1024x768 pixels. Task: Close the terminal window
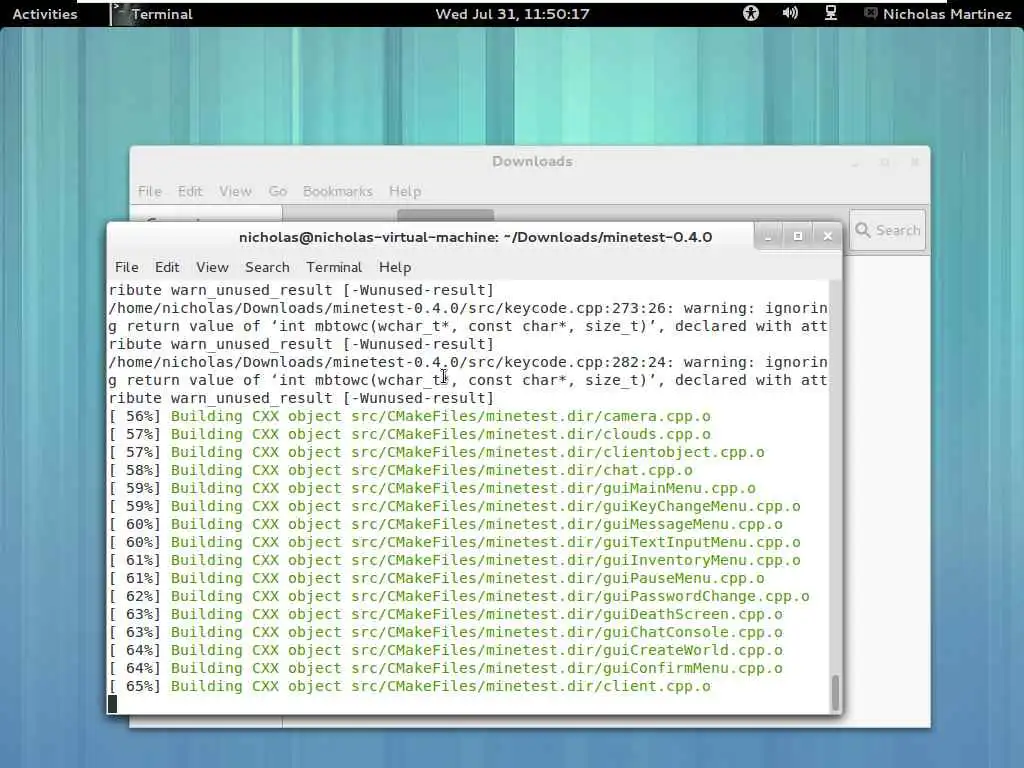[x=827, y=236]
